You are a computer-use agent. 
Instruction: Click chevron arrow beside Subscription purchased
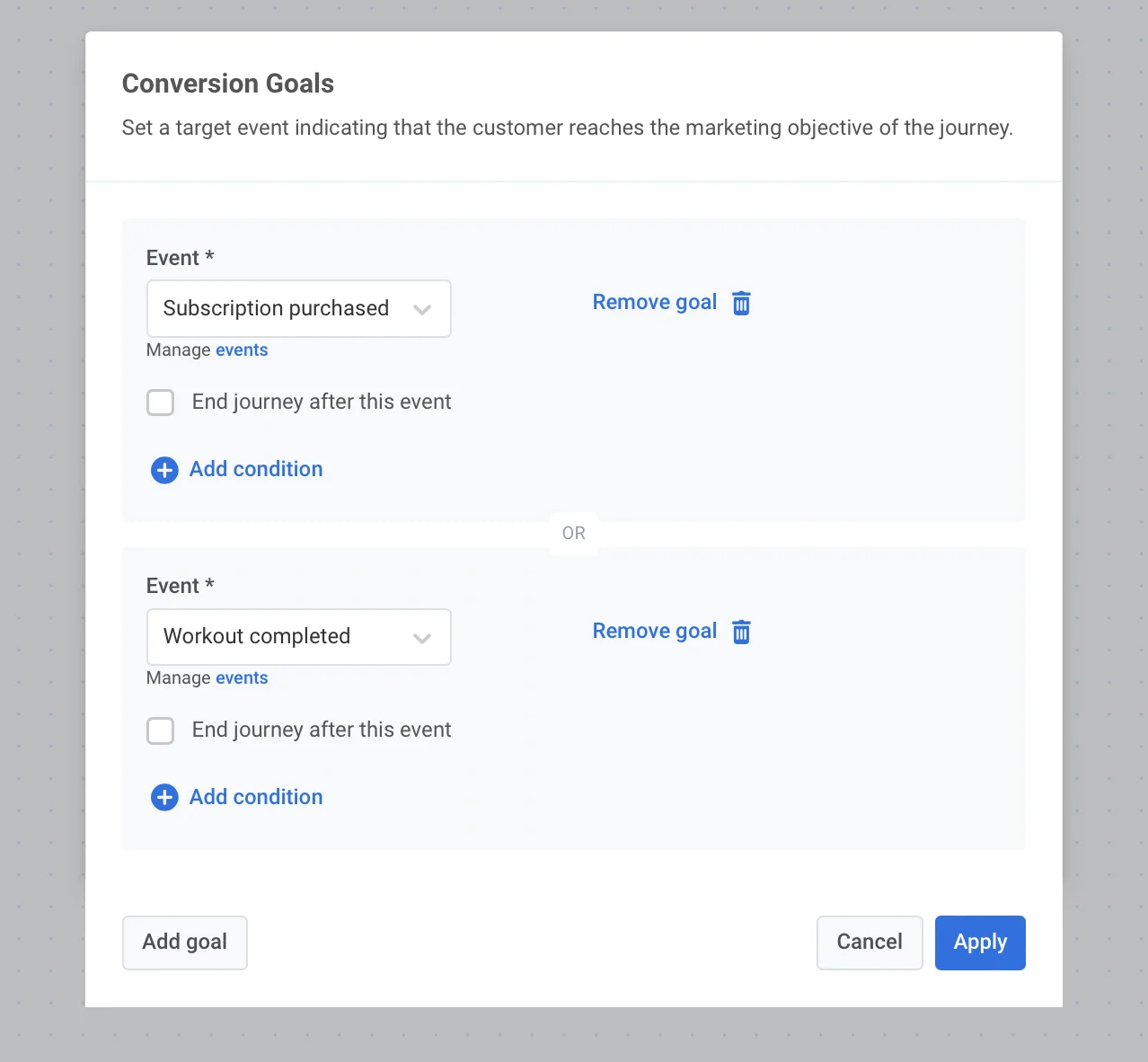pos(422,310)
